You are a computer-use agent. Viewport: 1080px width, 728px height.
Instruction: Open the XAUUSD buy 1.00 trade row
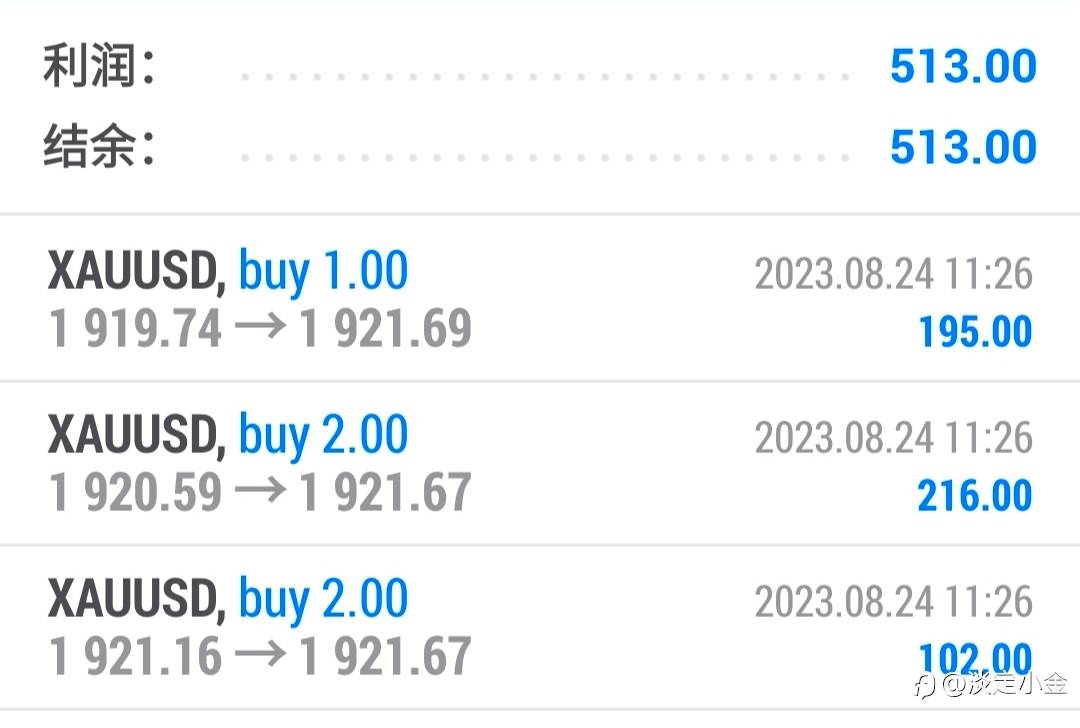pos(540,298)
